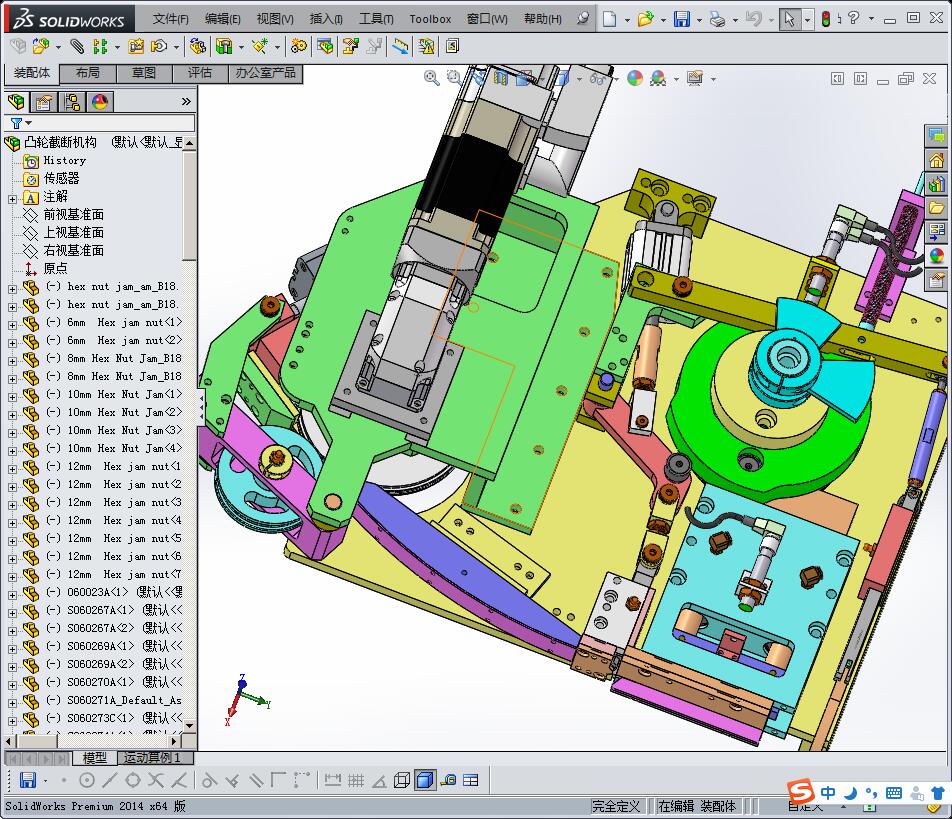Open the Toolbox menu

click(x=430, y=19)
